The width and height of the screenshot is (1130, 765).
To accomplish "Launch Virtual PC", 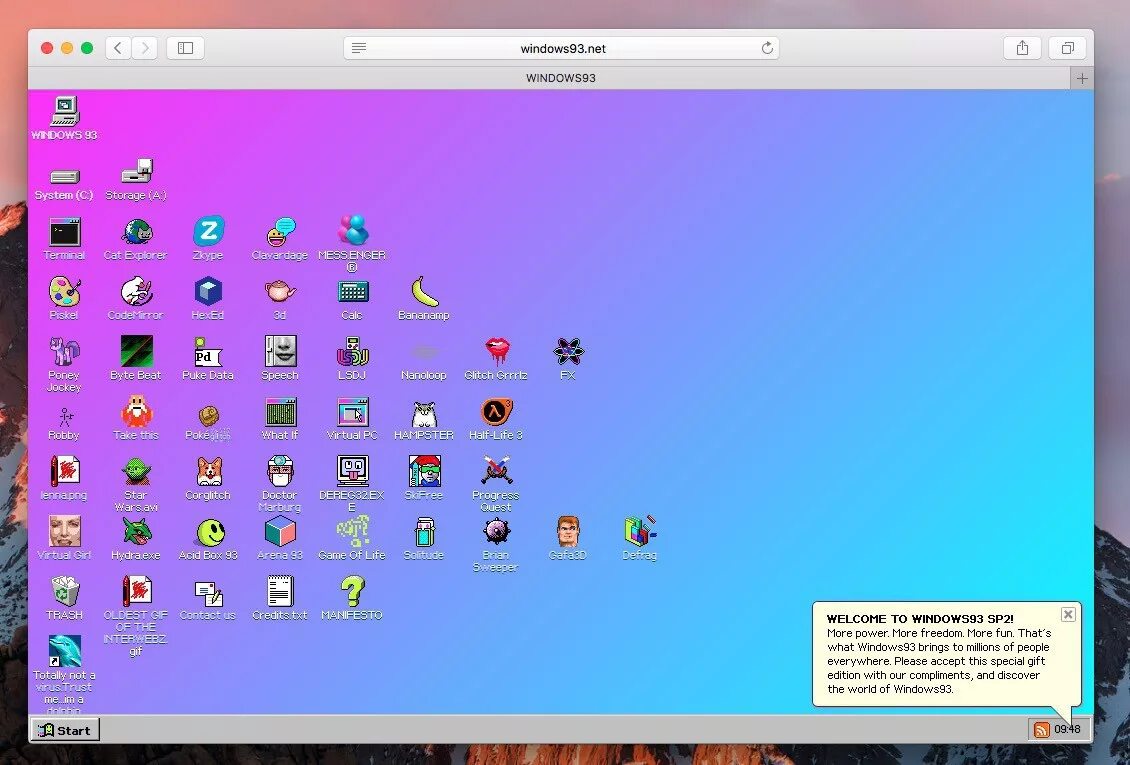I will pos(352,411).
